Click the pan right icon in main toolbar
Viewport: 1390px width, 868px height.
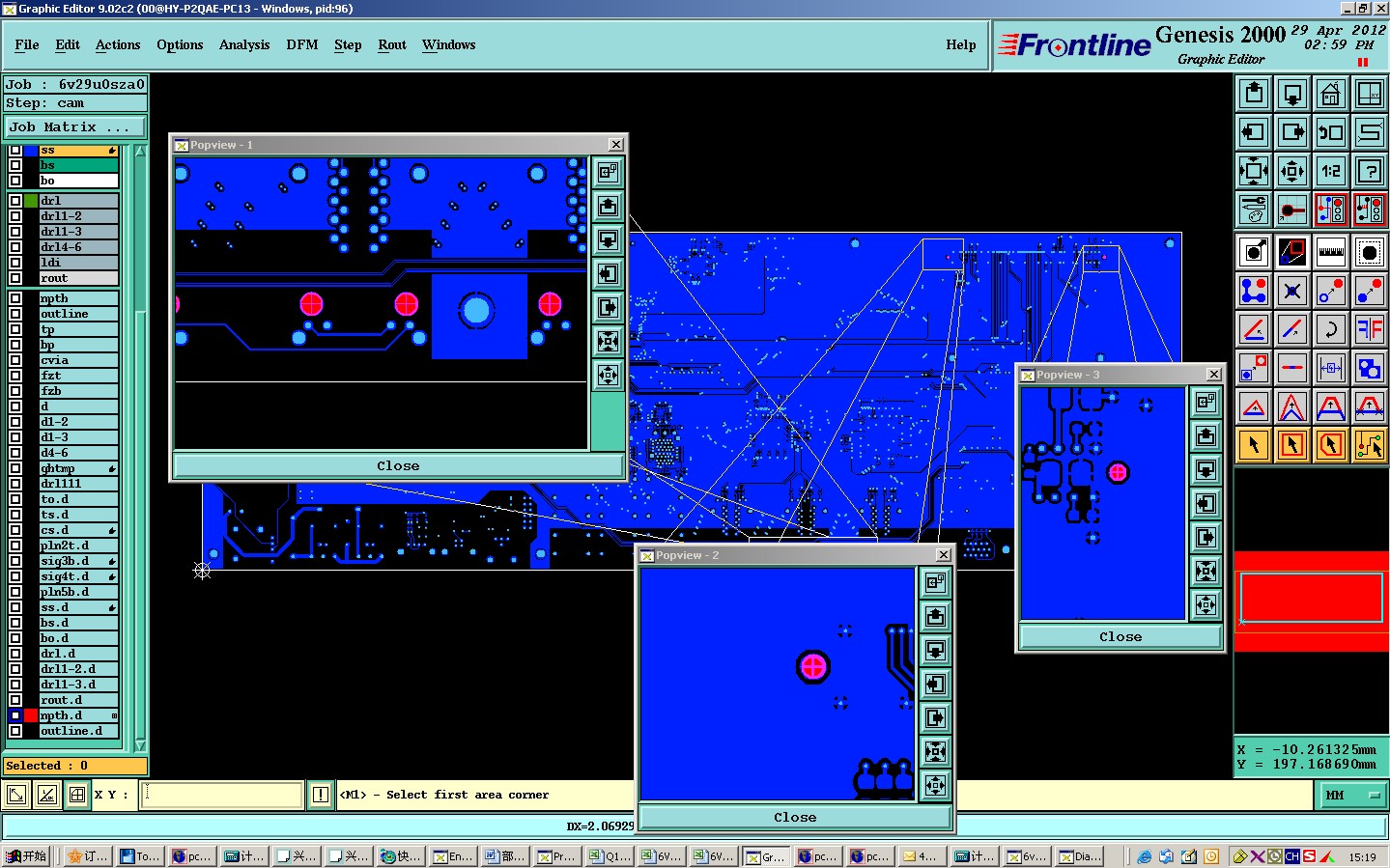point(1292,132)
